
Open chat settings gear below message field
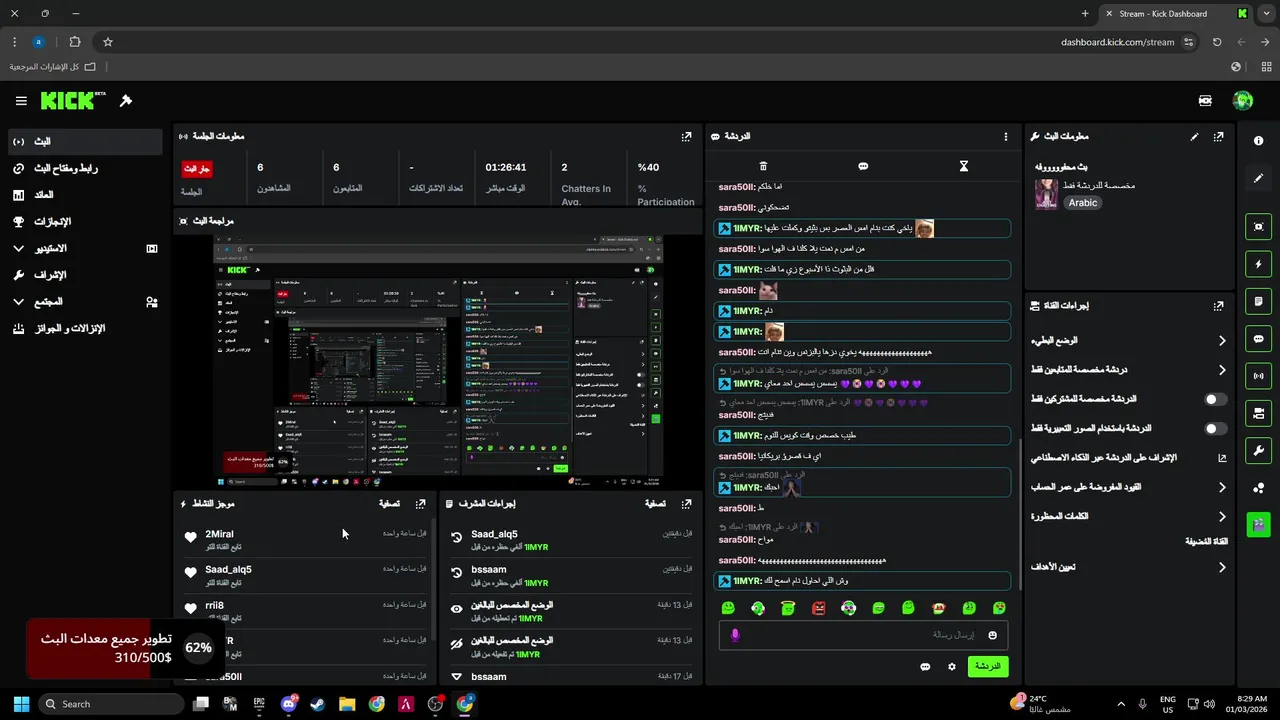click(951, 667)
